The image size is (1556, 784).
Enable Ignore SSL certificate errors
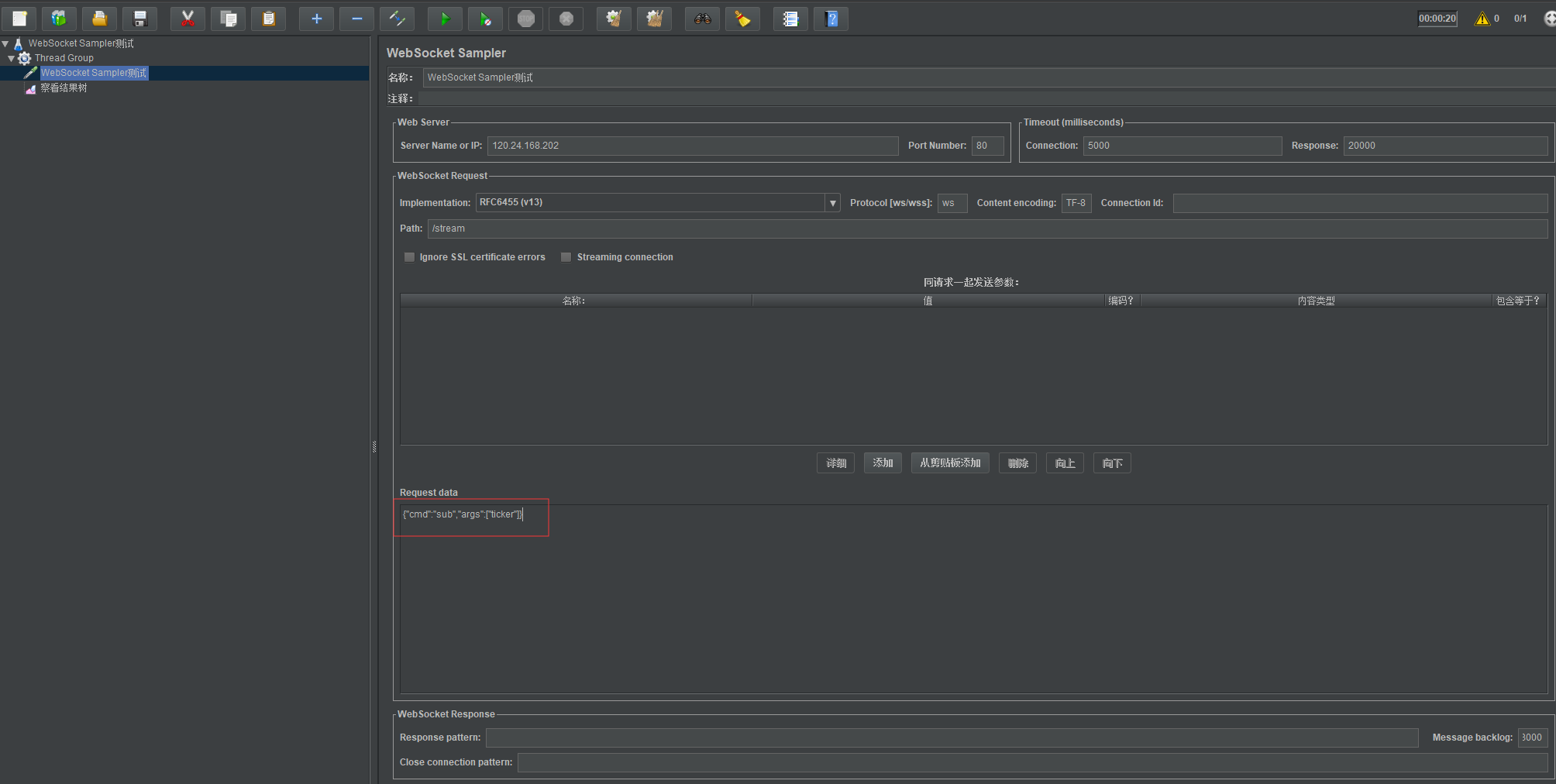tap(410, 256)
